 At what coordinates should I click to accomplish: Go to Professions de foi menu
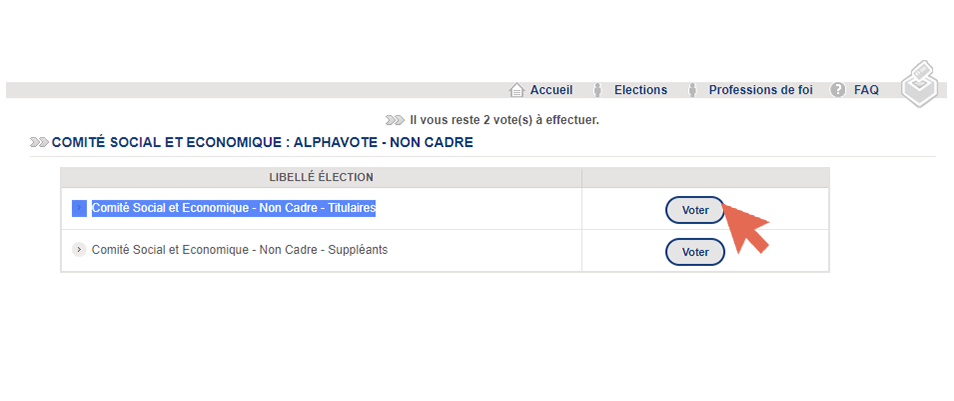click(x=761, y=90)
